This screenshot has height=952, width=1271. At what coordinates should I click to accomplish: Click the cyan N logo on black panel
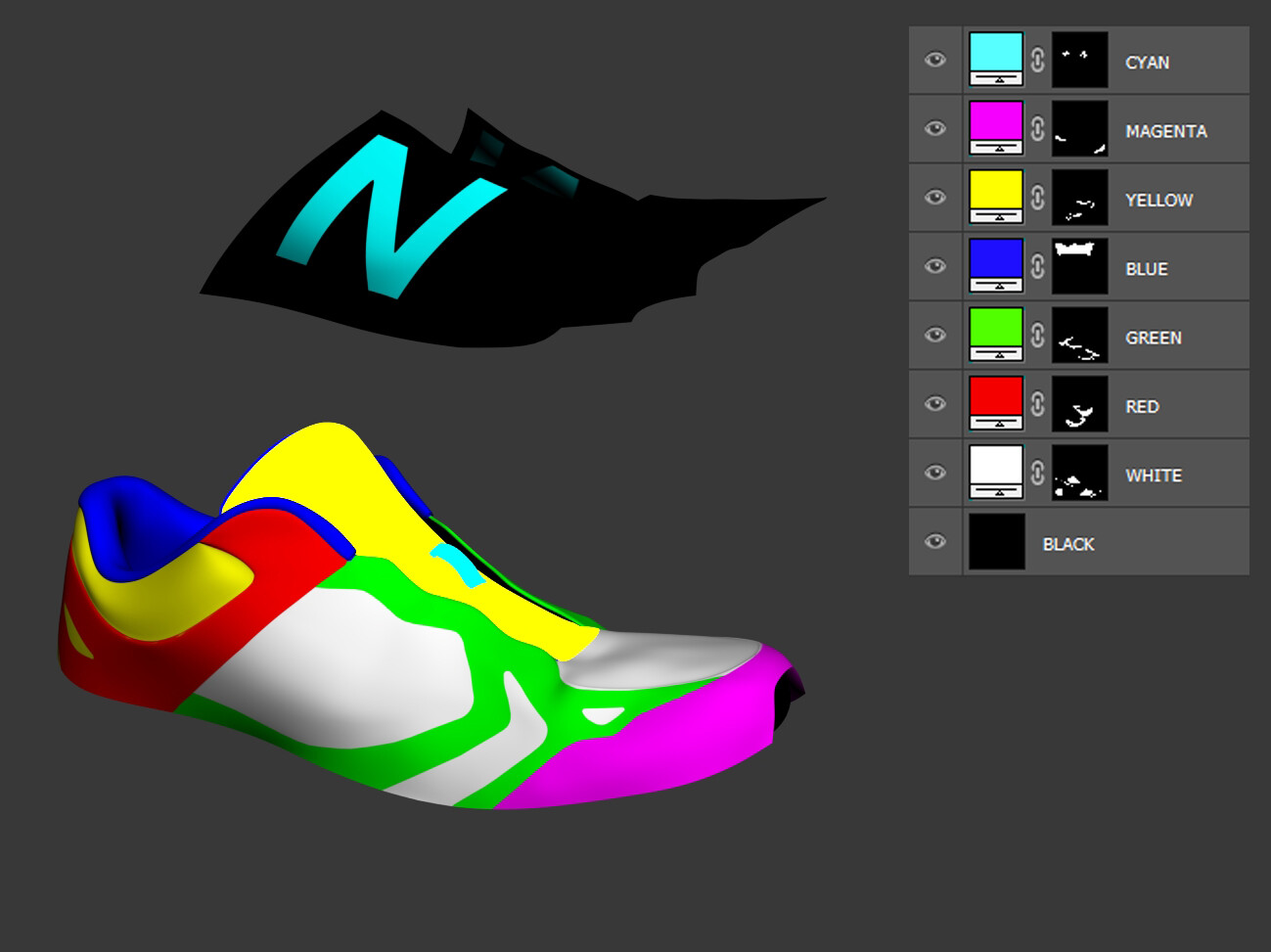click(389, 217)
